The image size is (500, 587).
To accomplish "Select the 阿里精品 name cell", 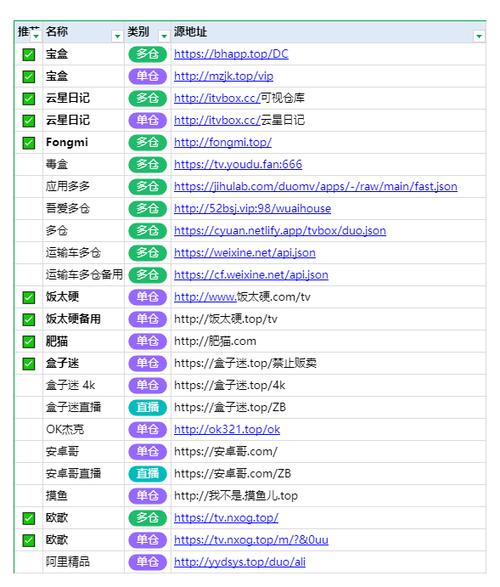I will 83,562.
